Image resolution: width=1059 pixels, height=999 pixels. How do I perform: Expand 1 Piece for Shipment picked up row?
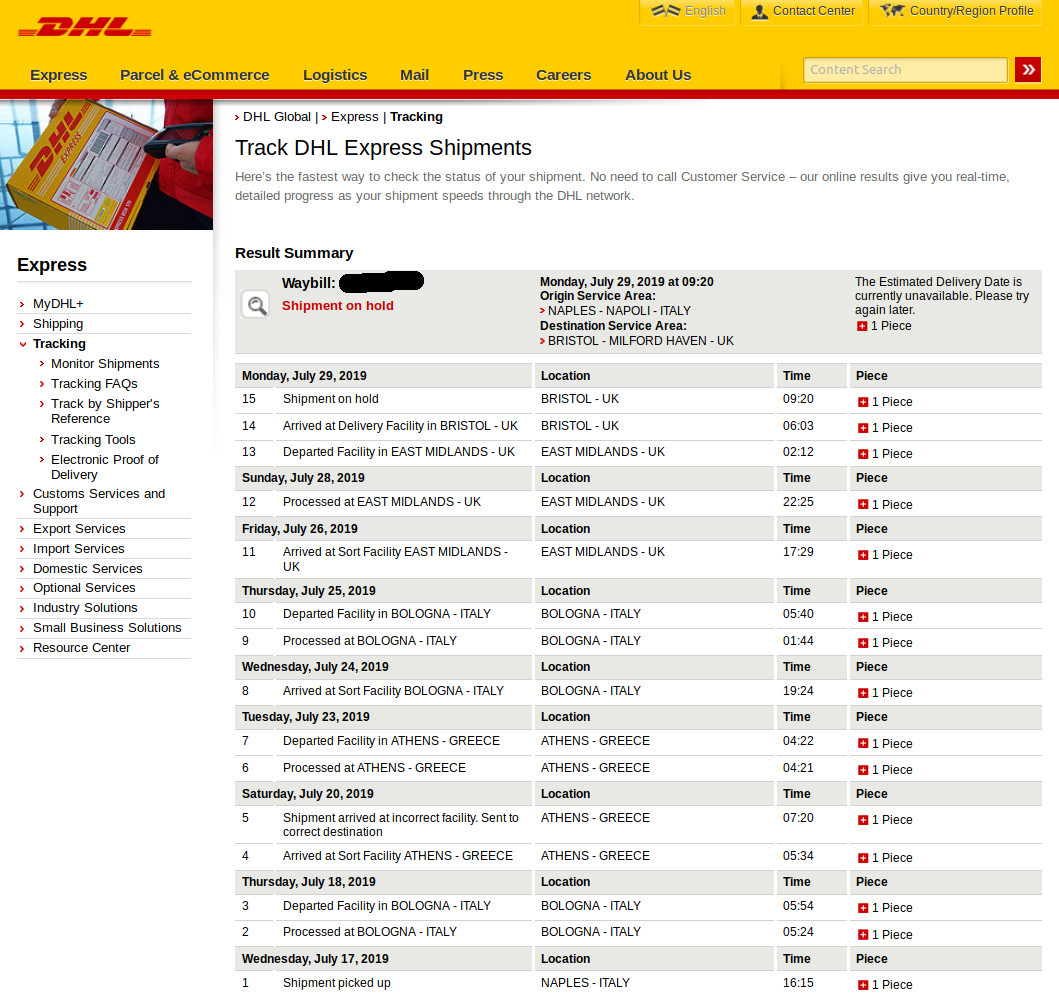862,985
